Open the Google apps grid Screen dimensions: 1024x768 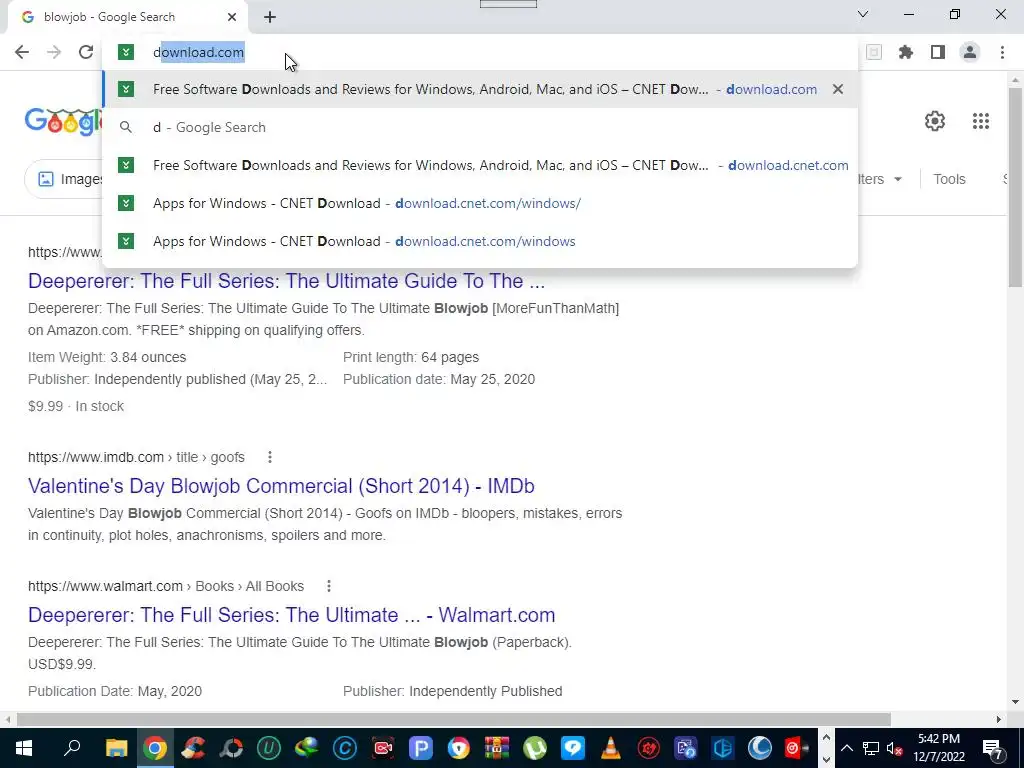[980, 121]
